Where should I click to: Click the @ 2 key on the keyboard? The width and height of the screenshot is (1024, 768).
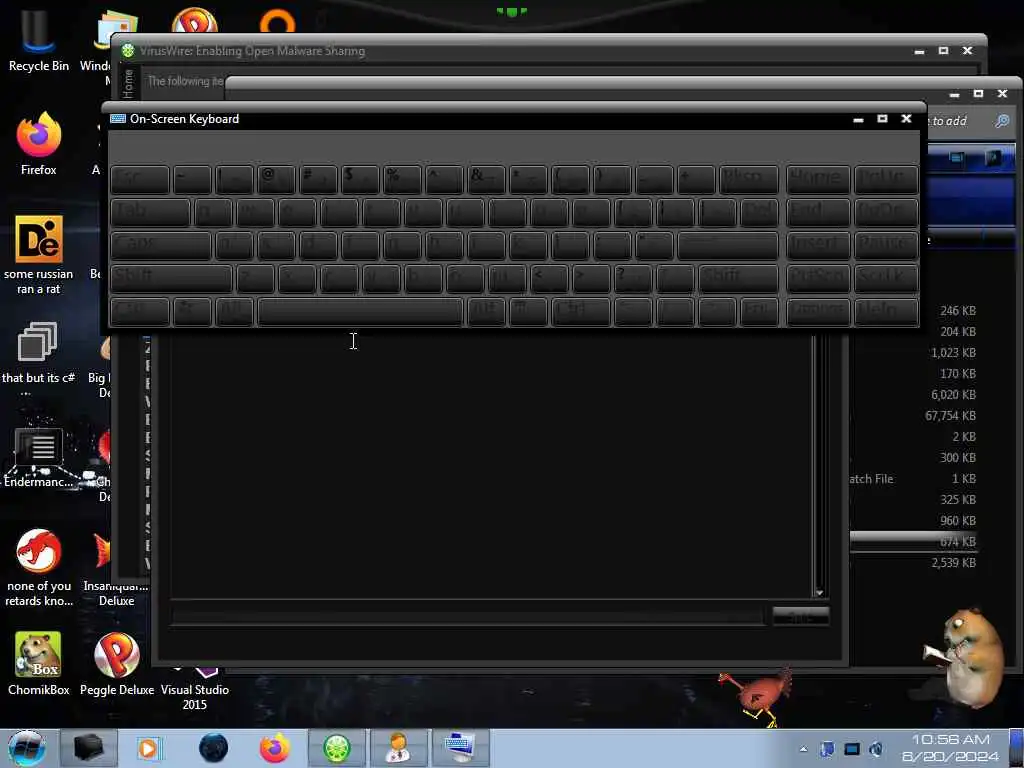276,179
